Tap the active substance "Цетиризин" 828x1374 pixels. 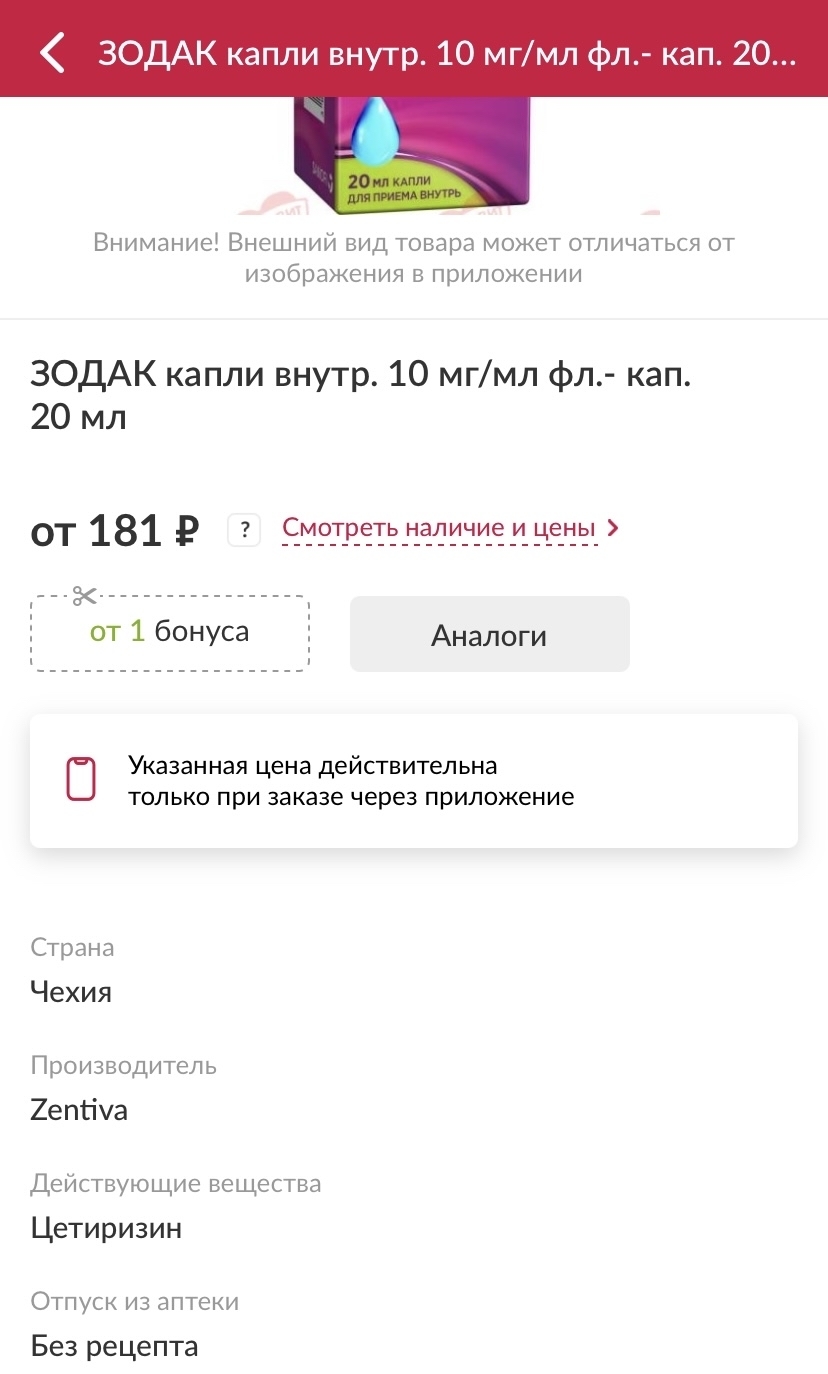(x=106, y=1228)
